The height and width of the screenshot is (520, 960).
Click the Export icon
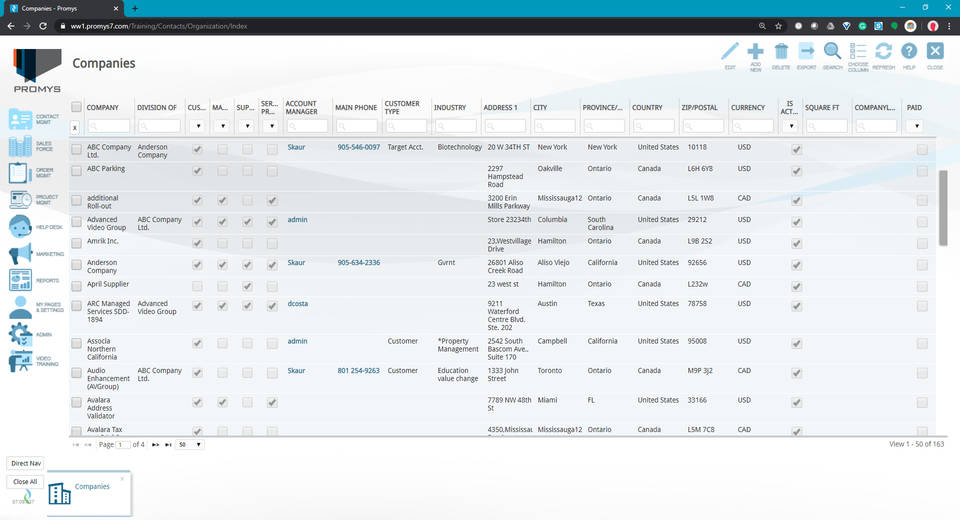click(x=806, y=51)
